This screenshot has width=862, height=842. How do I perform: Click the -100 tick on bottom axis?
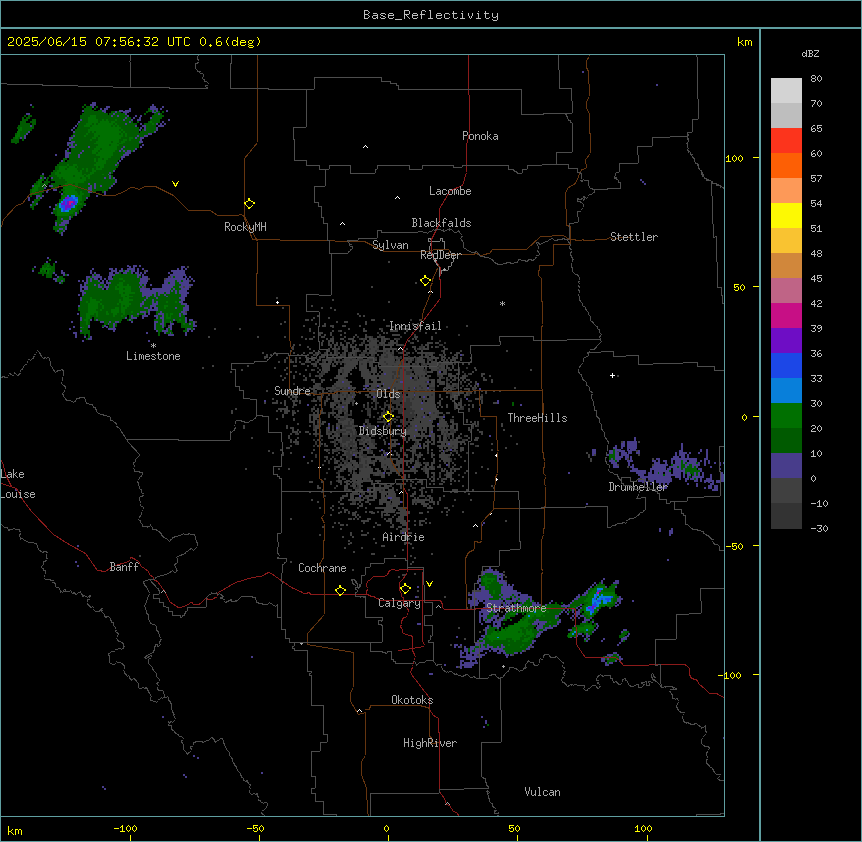coord(125,828)
